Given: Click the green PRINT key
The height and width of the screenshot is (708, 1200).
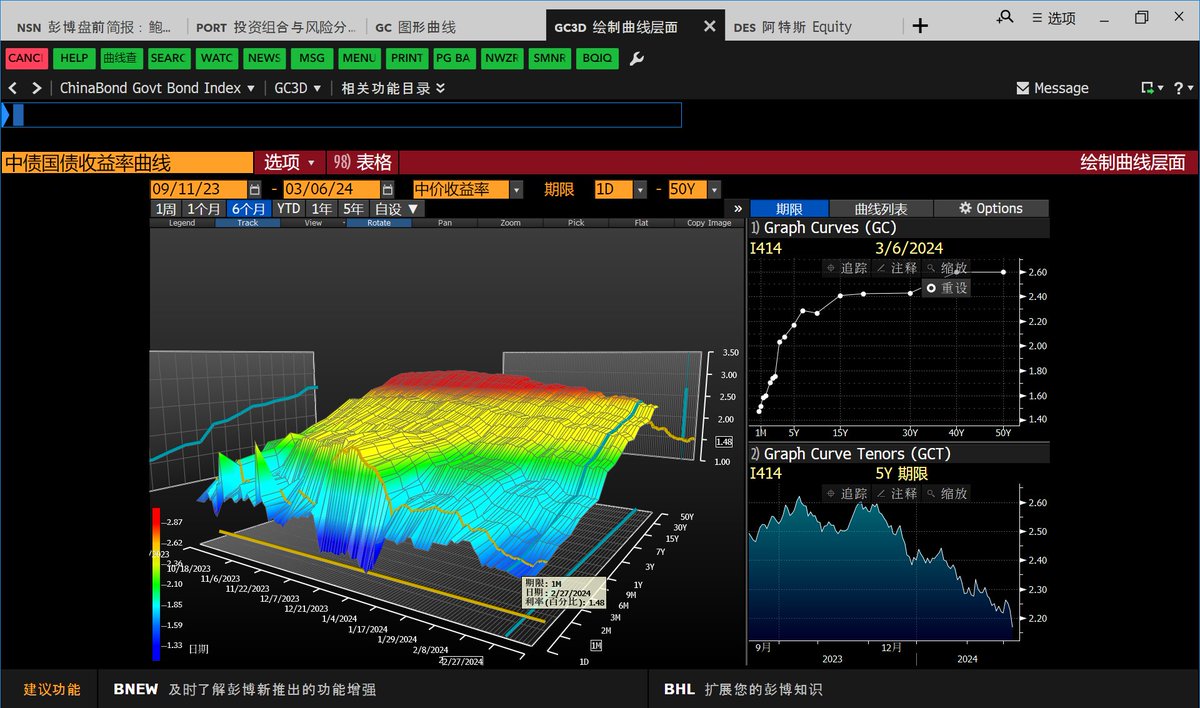Looking at the screenshot, I should click(408, 59).
